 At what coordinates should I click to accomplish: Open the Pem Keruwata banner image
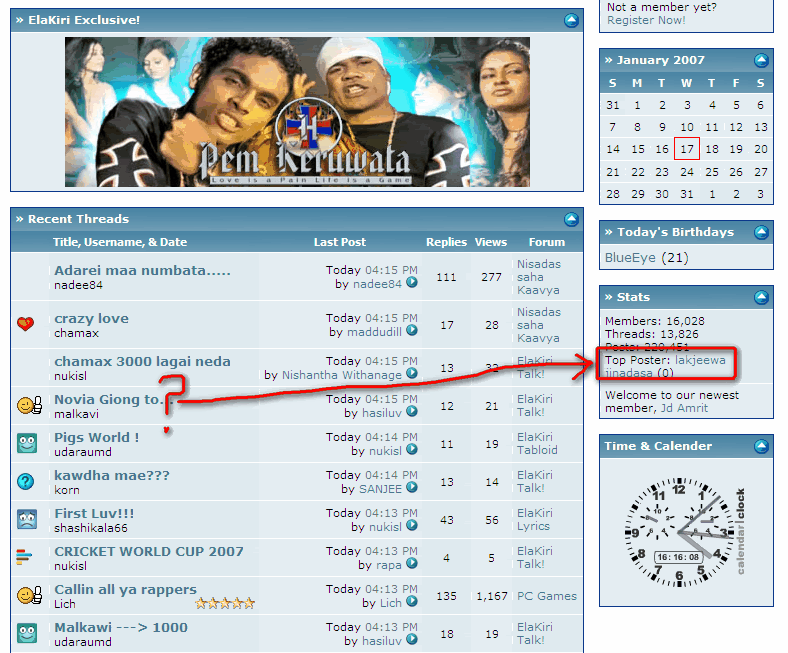[297, 112]
